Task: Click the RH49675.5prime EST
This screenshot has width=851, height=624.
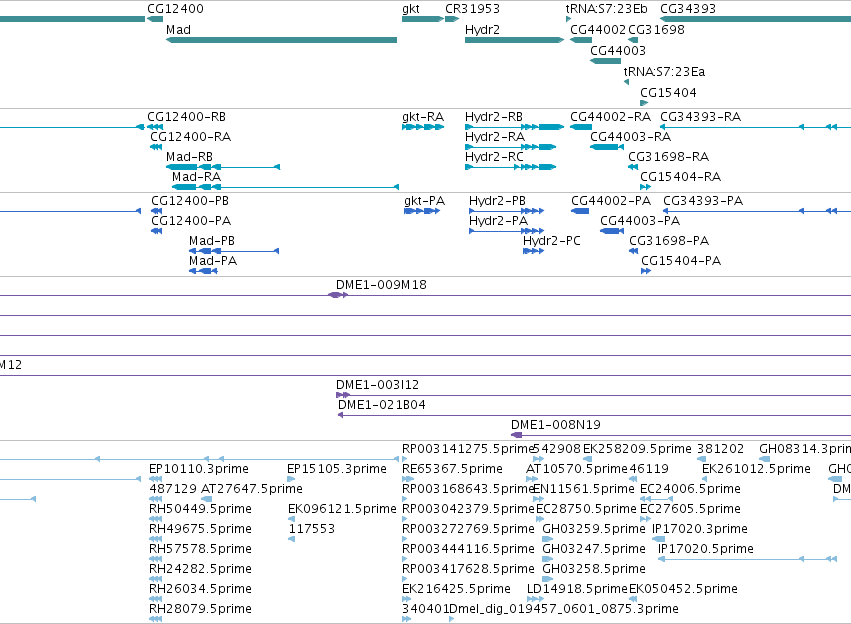Action: tap(156, 539)
